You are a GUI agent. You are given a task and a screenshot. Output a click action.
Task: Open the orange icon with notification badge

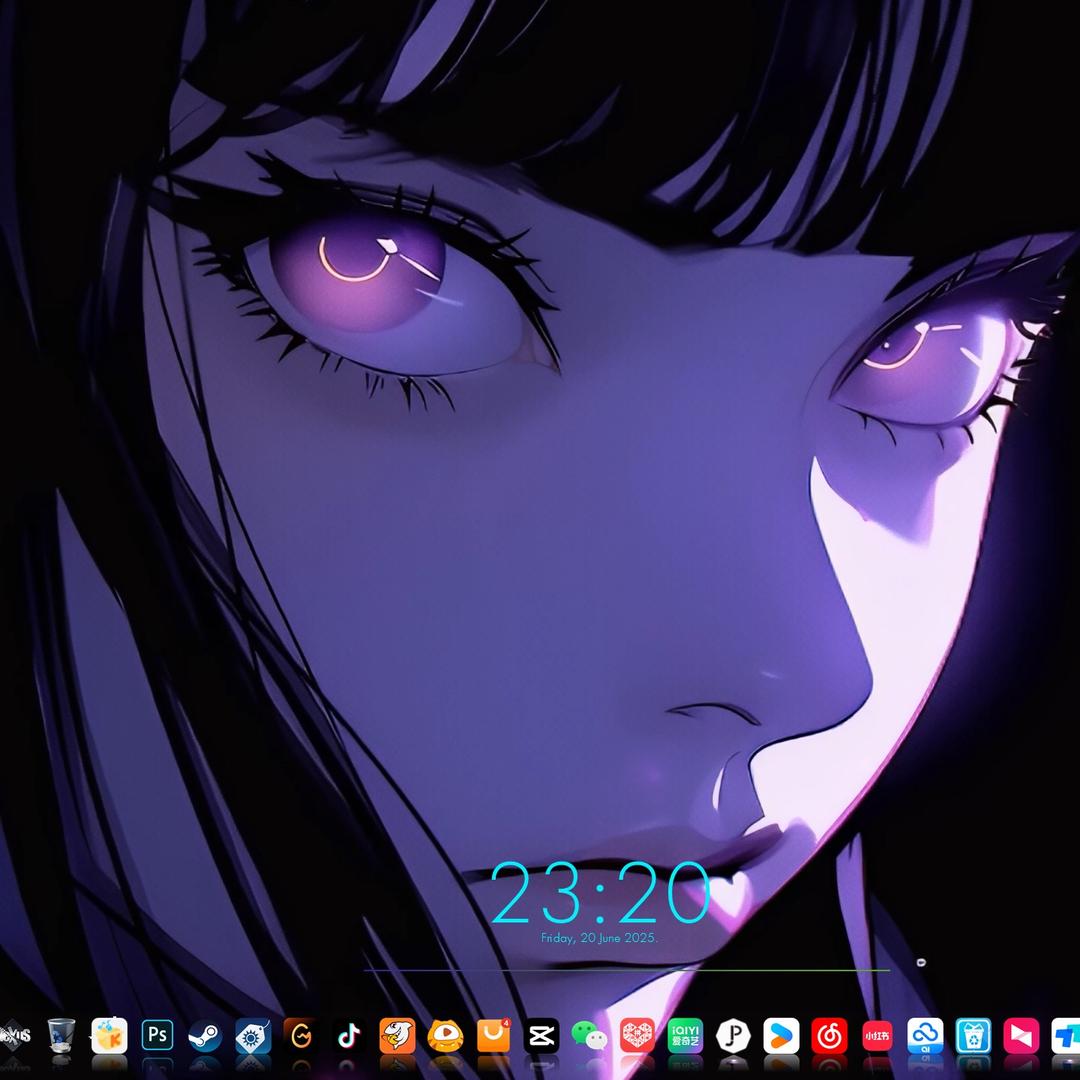[493, 1035]
